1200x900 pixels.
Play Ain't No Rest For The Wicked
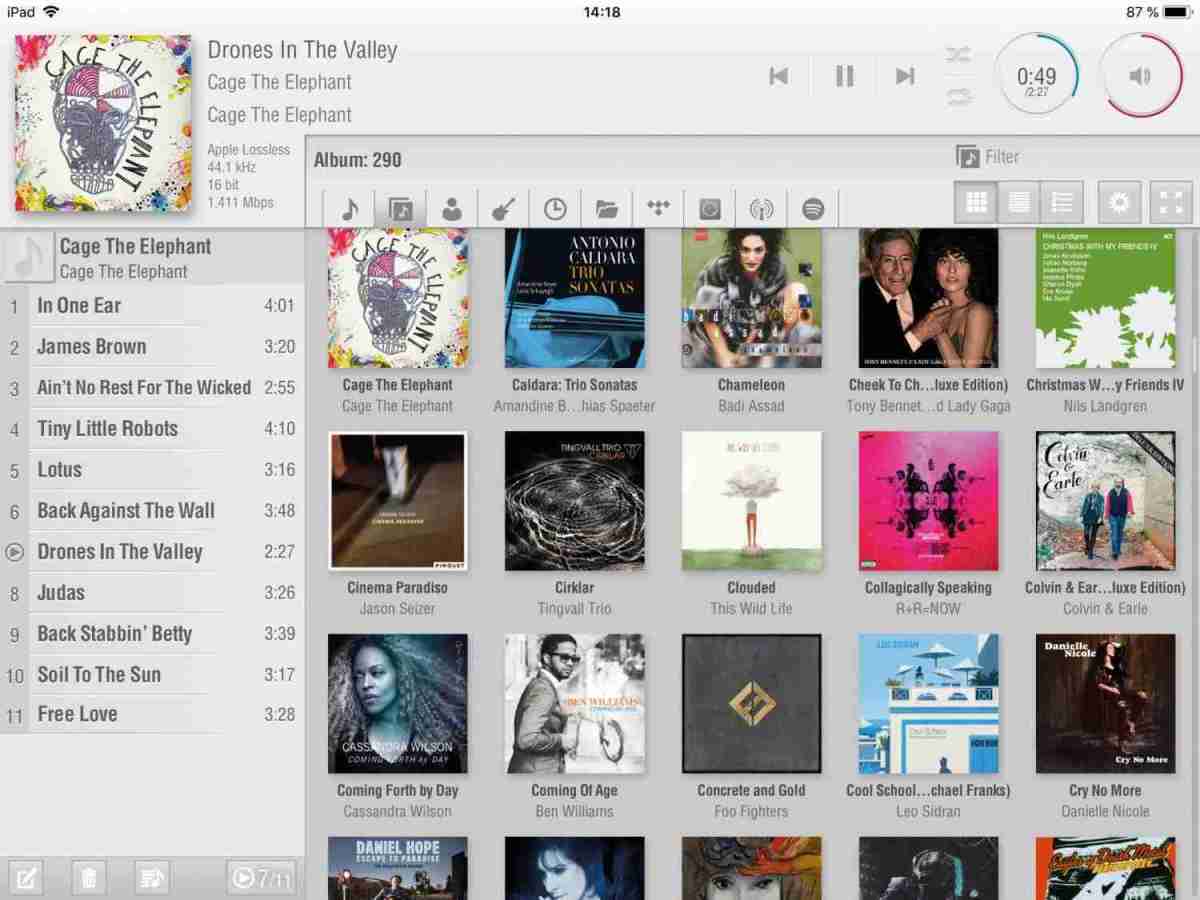pyautogui.click(x=152, y=388)
